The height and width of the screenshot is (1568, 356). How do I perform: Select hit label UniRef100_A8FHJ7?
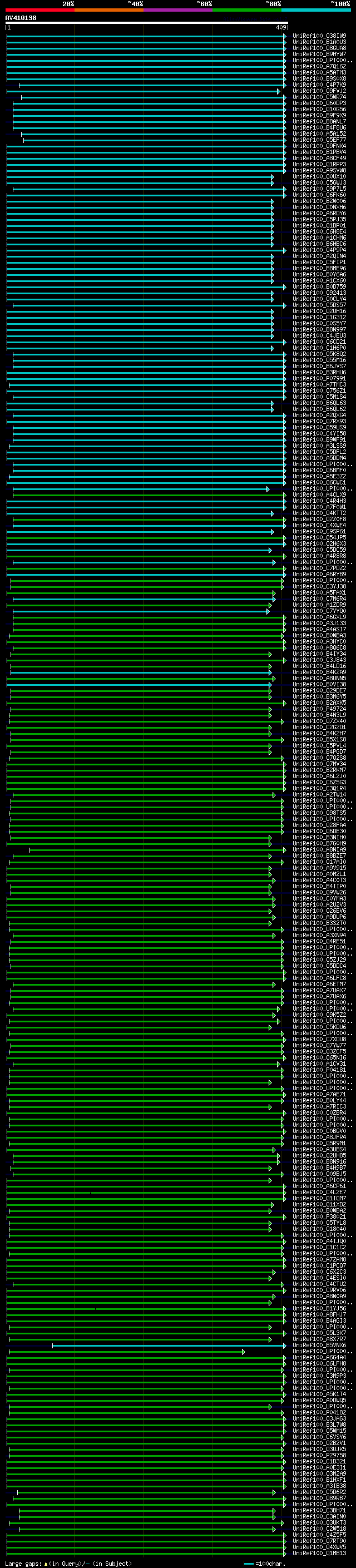click(x=319, y=1315)
